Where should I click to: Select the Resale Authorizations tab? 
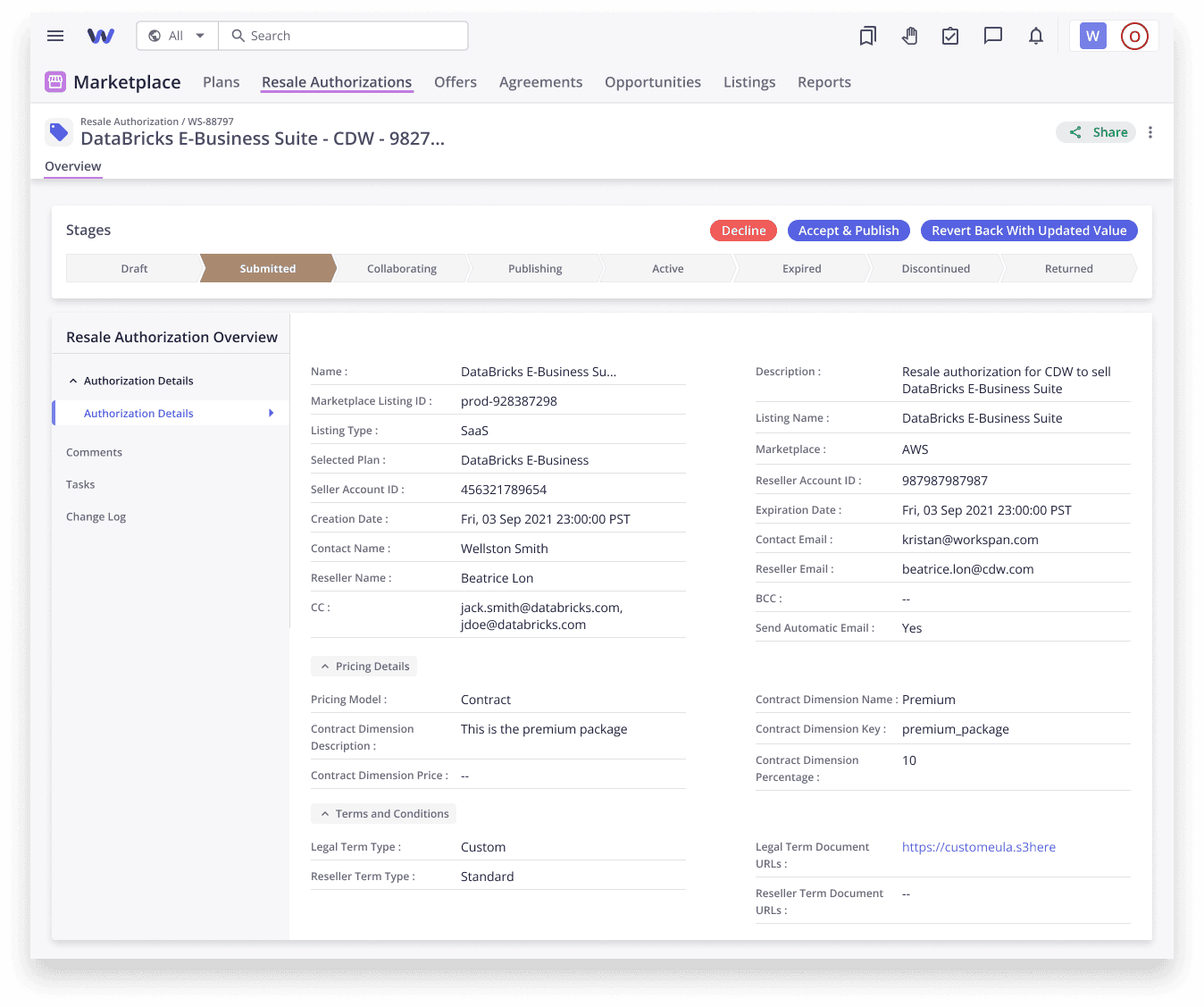[337, 82]
